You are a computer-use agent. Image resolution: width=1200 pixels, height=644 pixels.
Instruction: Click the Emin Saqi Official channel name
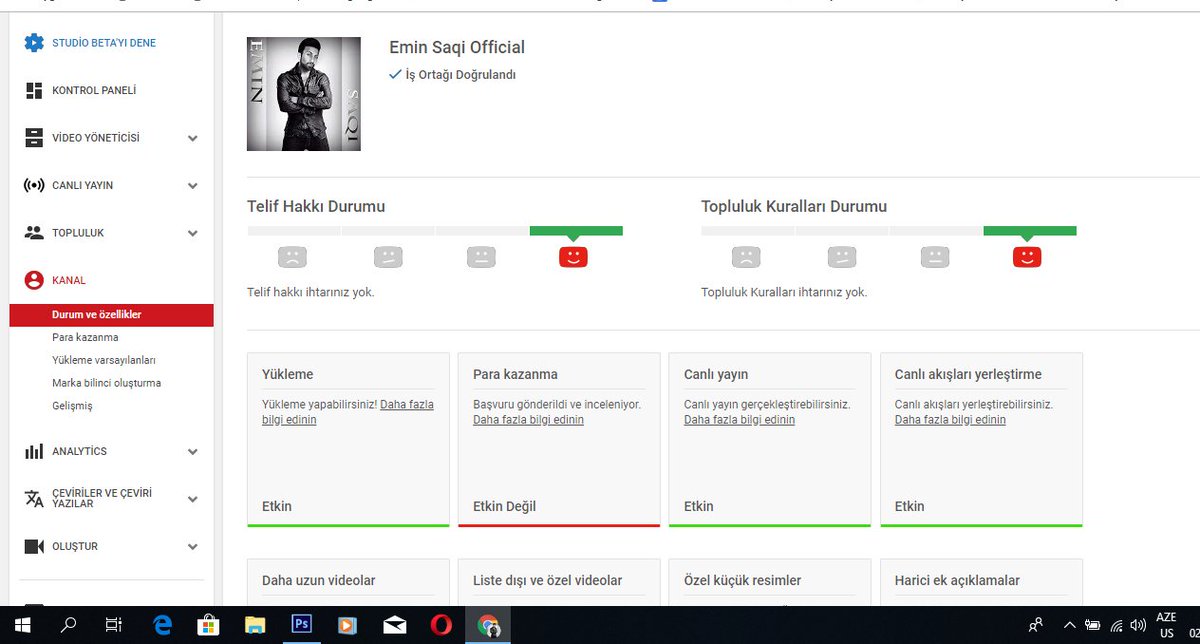457,47
